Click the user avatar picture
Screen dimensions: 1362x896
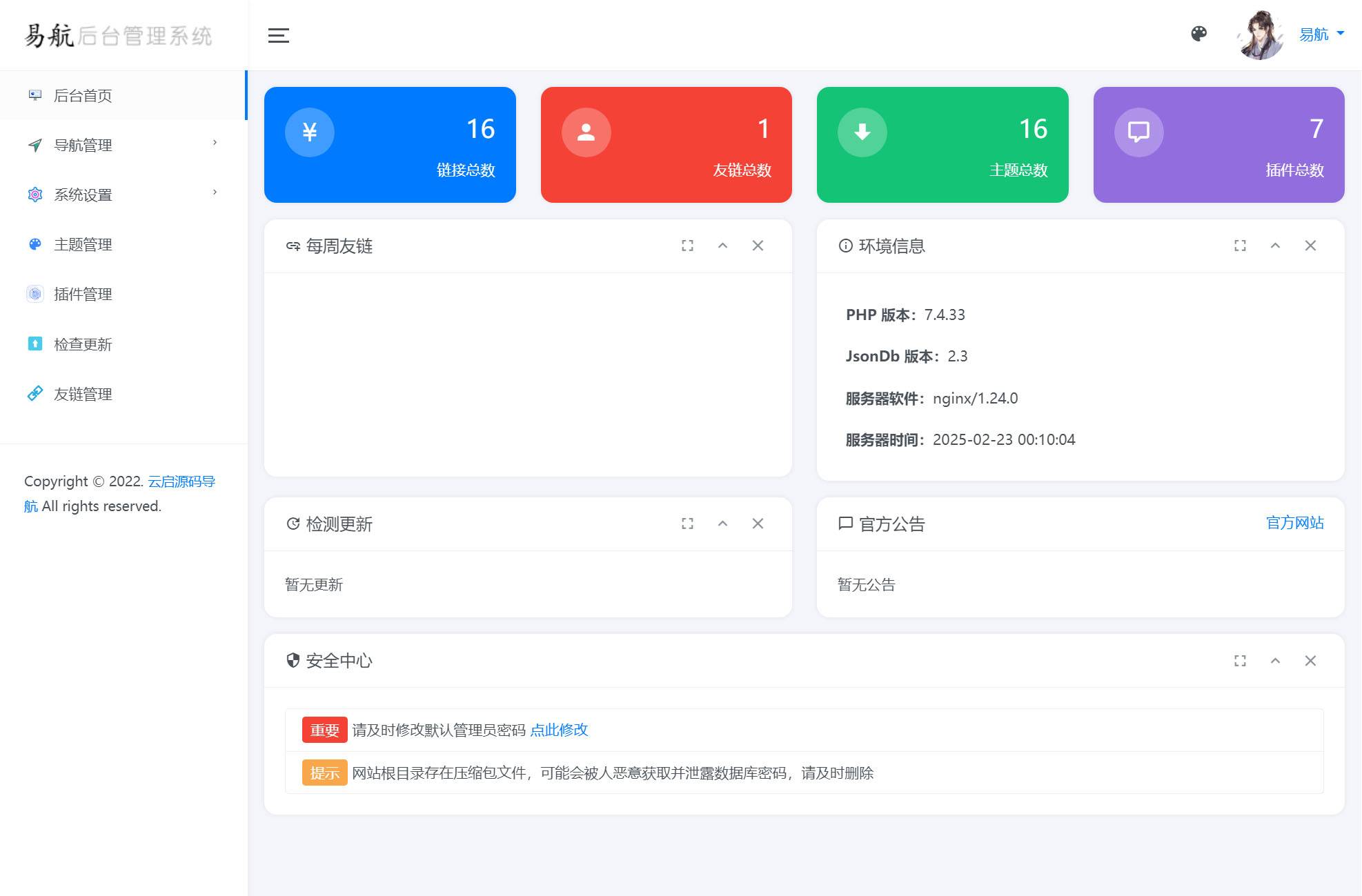pyautogui.click(x=1261, y=35)
